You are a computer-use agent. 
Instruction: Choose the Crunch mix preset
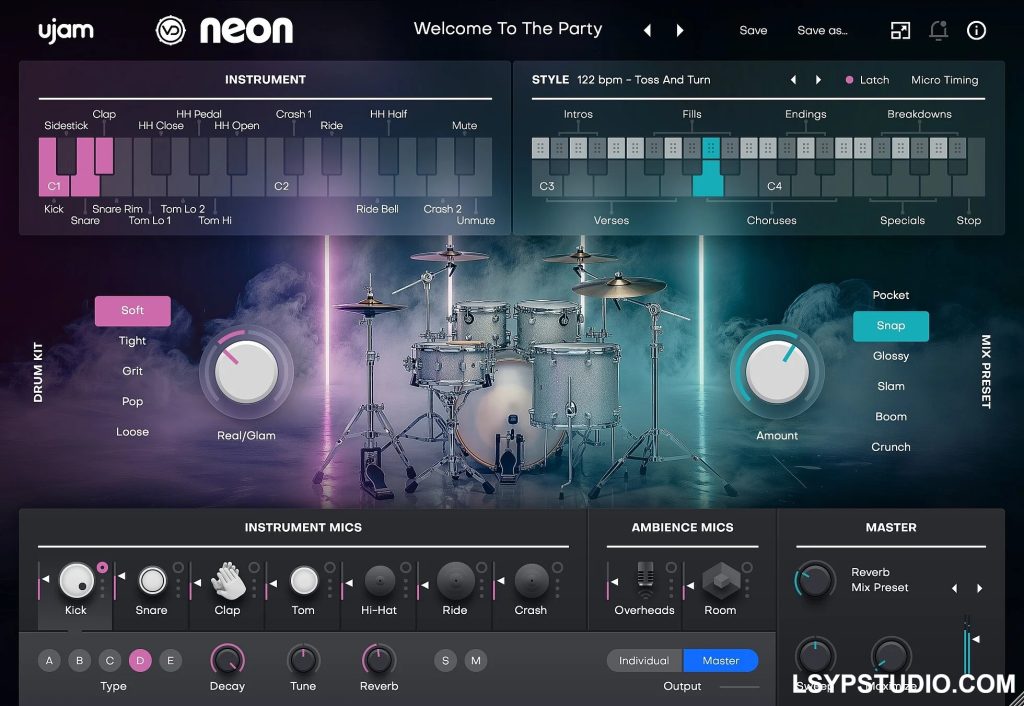[x=891, y=447]
